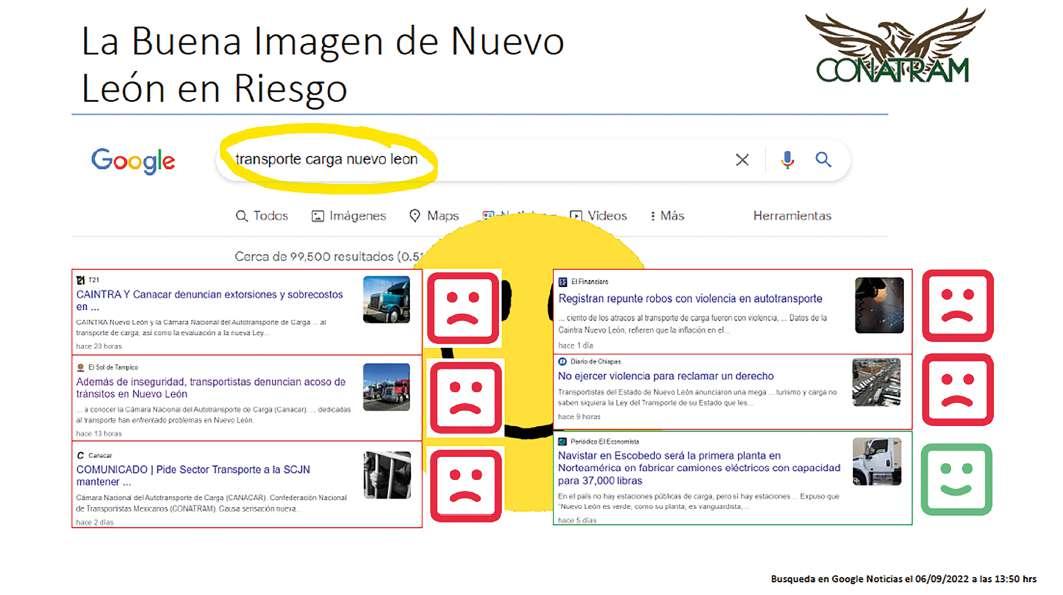Select the Todos tab

pos(262,216)
